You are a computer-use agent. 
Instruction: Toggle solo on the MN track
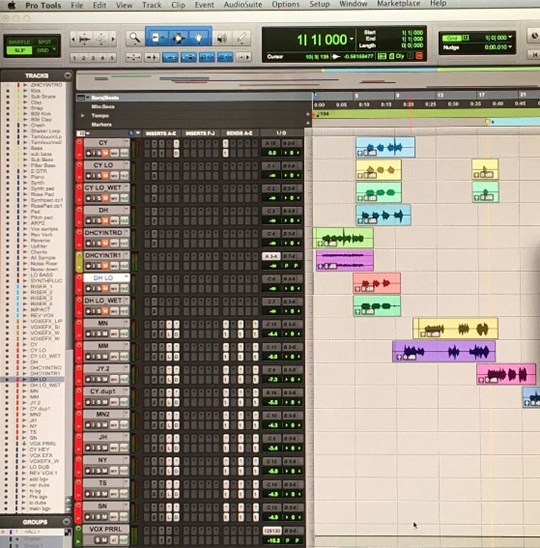pos(100,334)
